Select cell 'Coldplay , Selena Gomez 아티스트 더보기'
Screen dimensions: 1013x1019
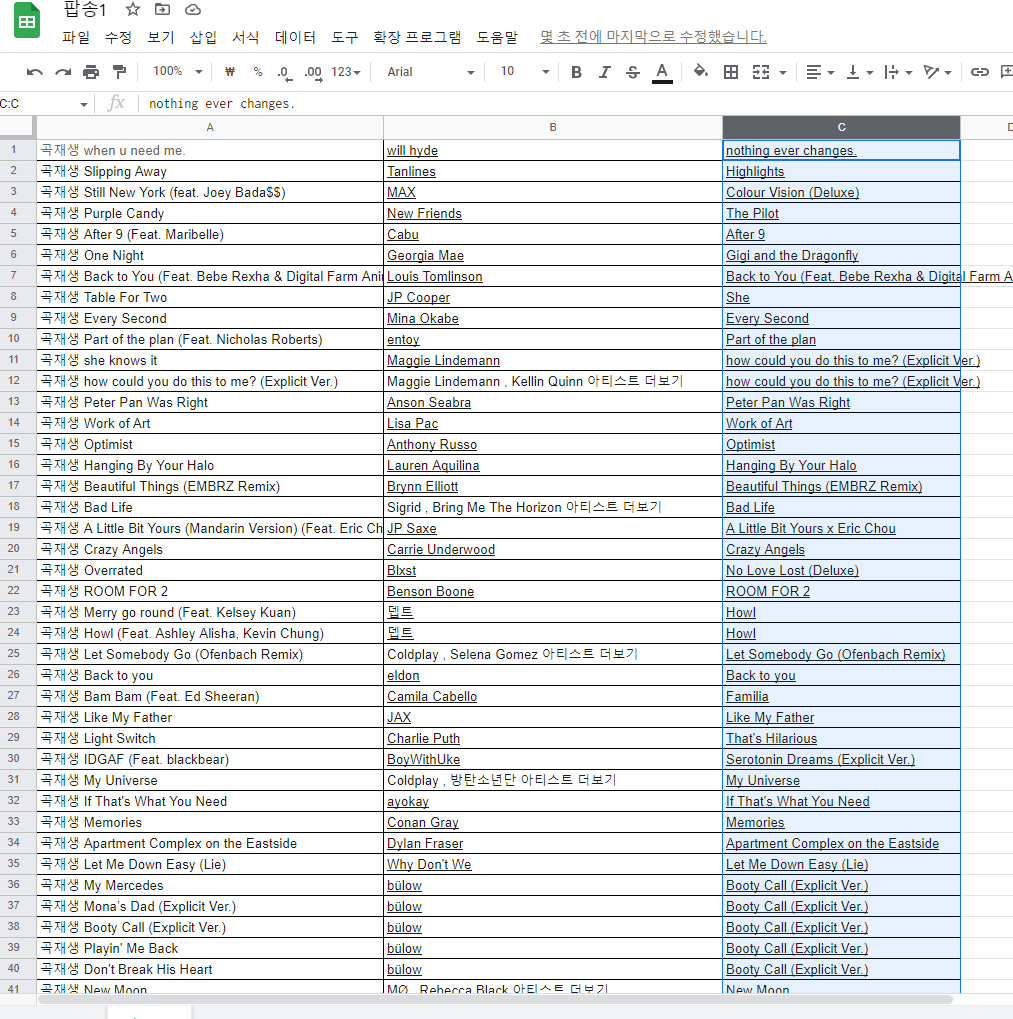point(552,654)
